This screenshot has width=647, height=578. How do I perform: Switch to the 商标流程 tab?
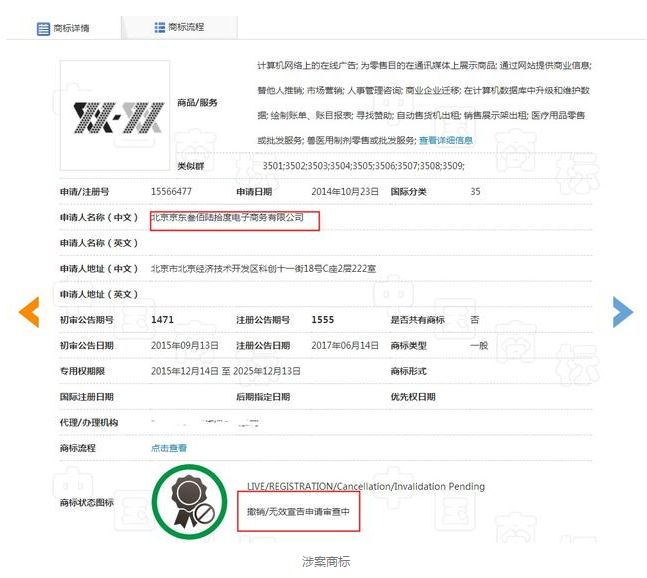(179, 27)
